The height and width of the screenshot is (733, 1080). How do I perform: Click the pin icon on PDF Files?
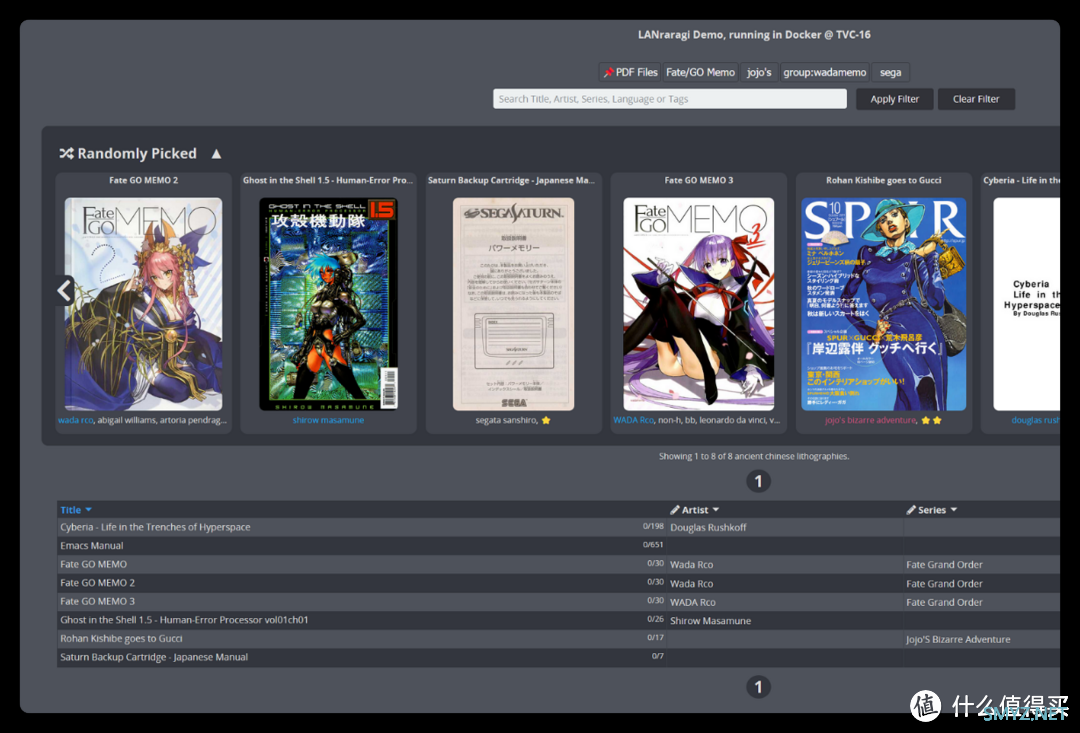click(x=608, y=72)
